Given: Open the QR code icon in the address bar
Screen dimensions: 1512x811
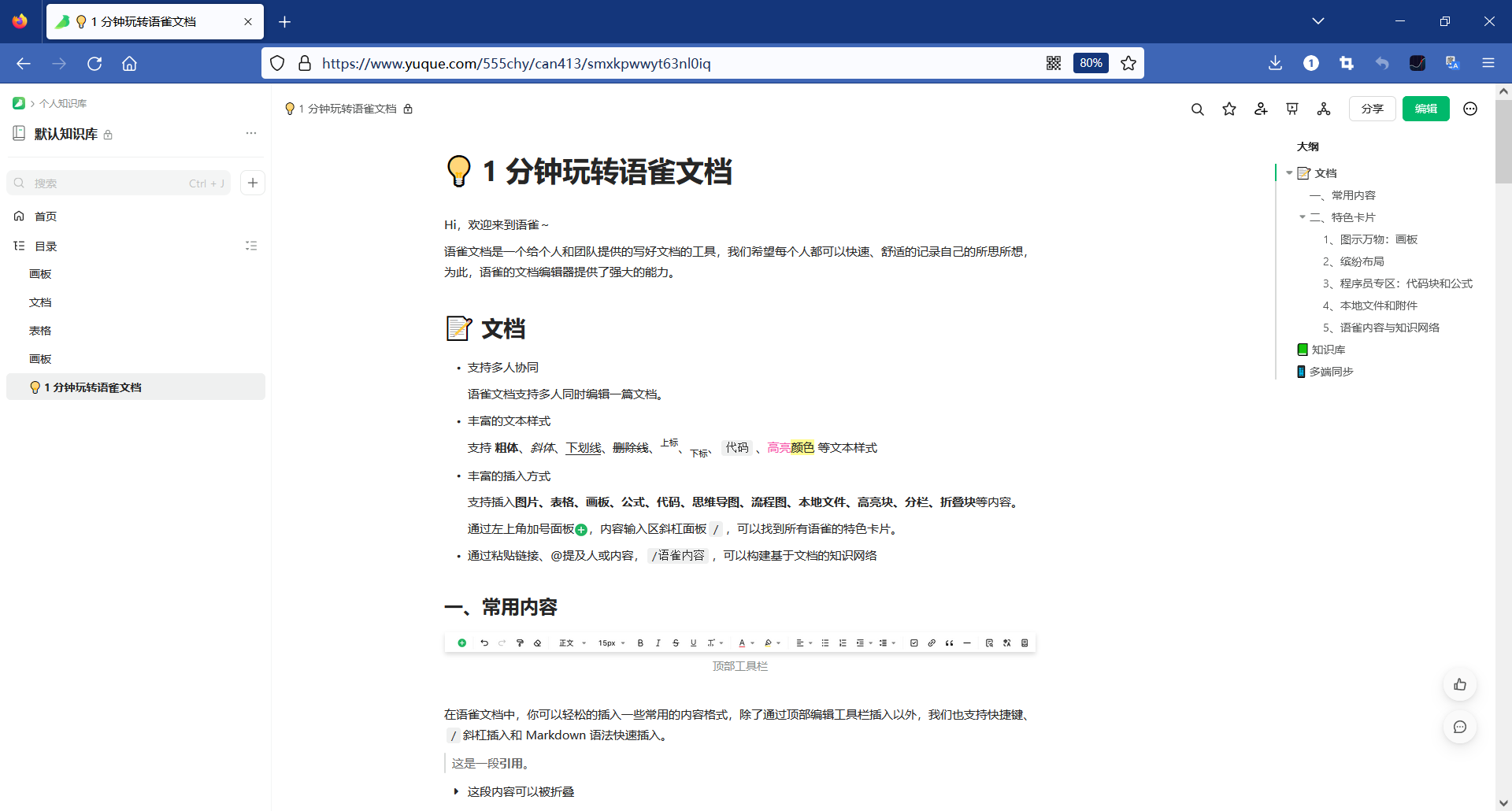Looking at the screenshot, I should (x=1054, y=63).
